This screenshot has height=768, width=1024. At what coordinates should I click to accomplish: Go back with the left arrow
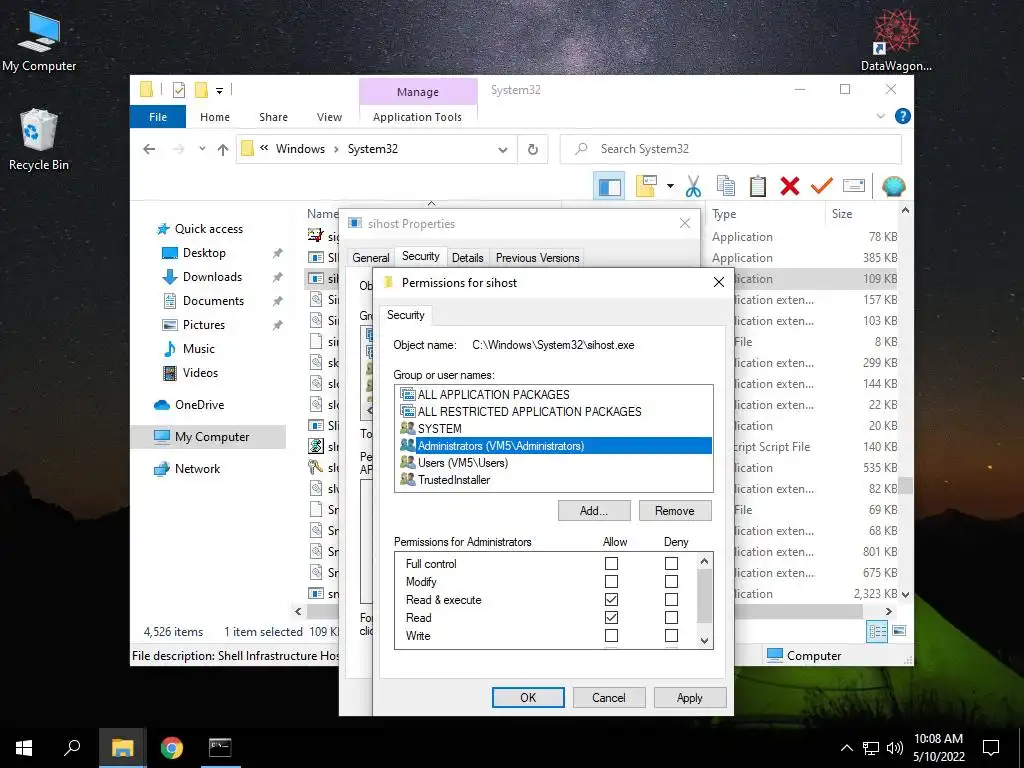pos(149,150)
